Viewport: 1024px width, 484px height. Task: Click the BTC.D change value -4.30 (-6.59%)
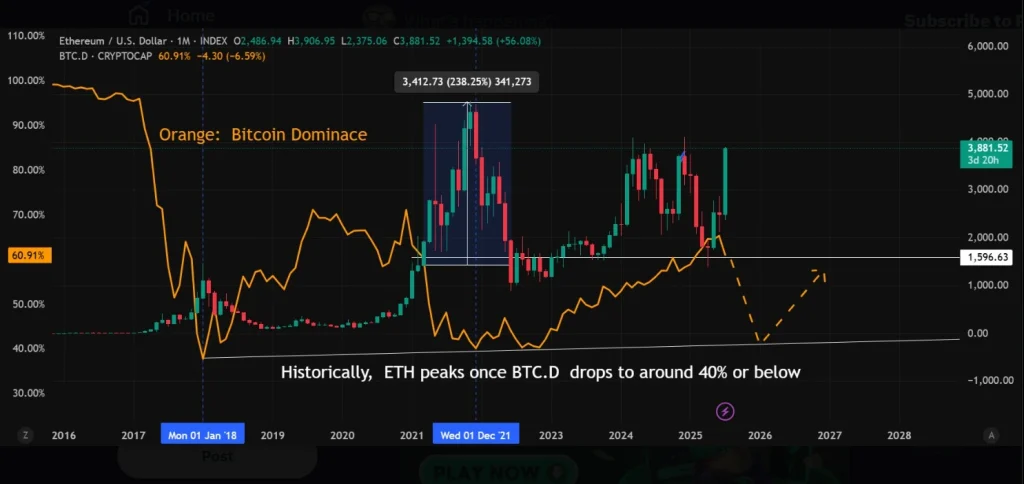[229, 56]
